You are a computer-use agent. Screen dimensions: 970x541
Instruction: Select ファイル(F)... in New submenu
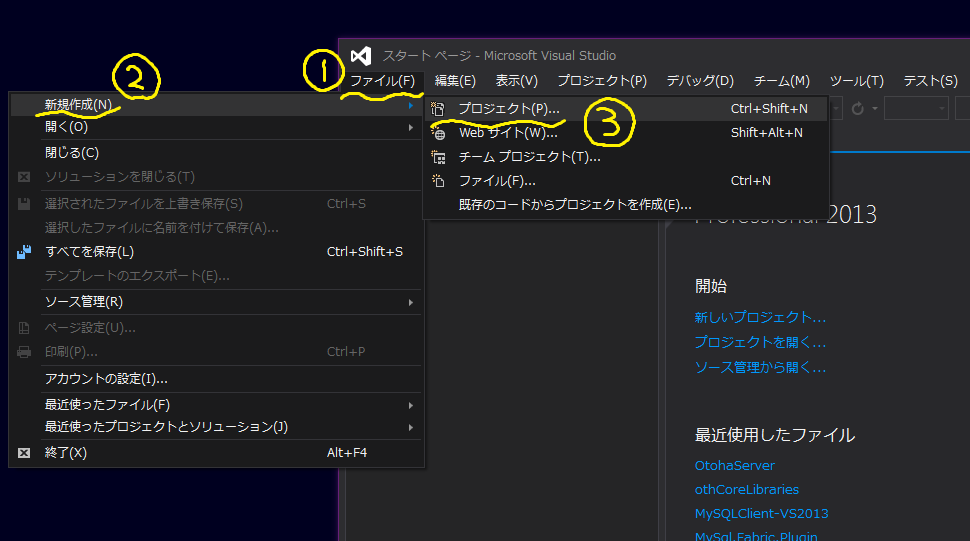tap(625, 181)
